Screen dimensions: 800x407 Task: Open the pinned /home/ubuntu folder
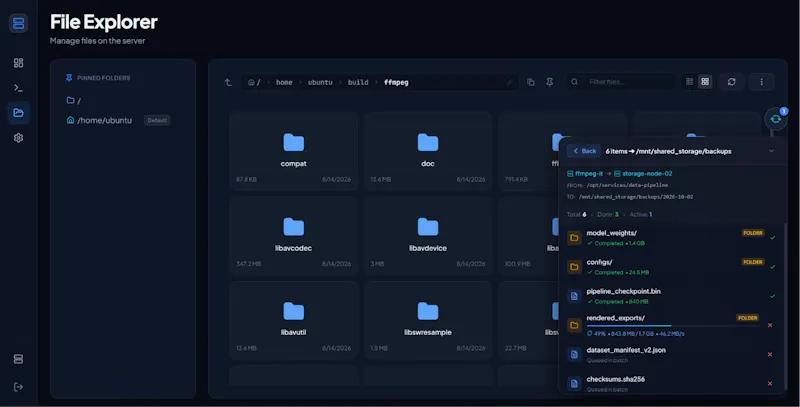99,120
